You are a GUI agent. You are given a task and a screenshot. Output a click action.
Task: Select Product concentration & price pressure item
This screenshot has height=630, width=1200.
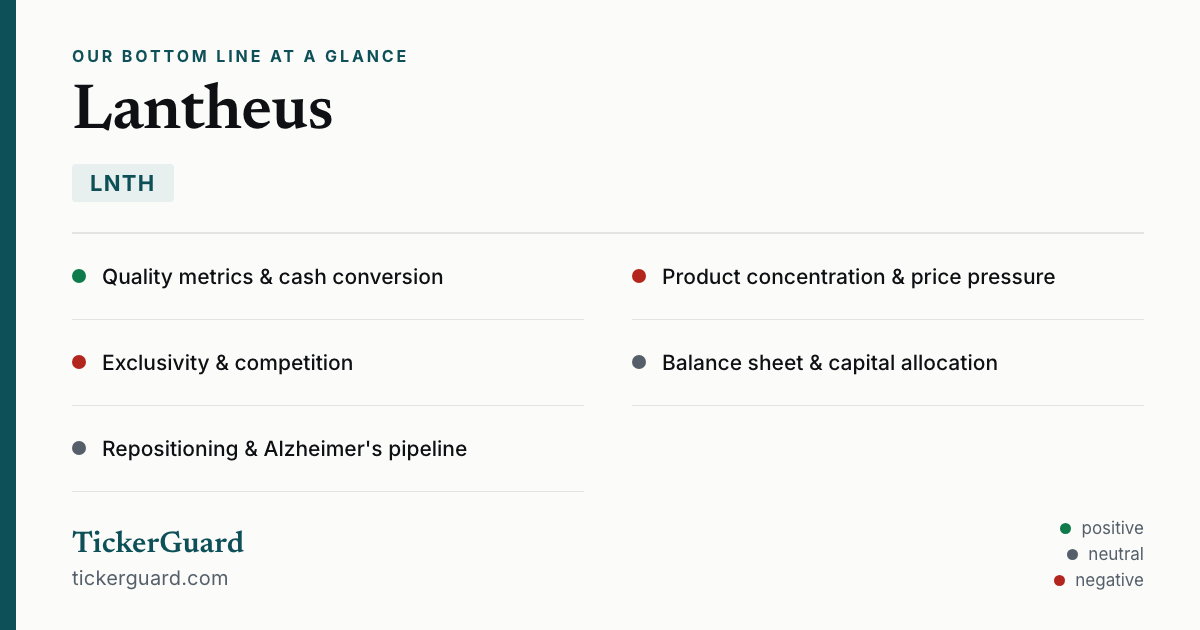pos(888,277)
